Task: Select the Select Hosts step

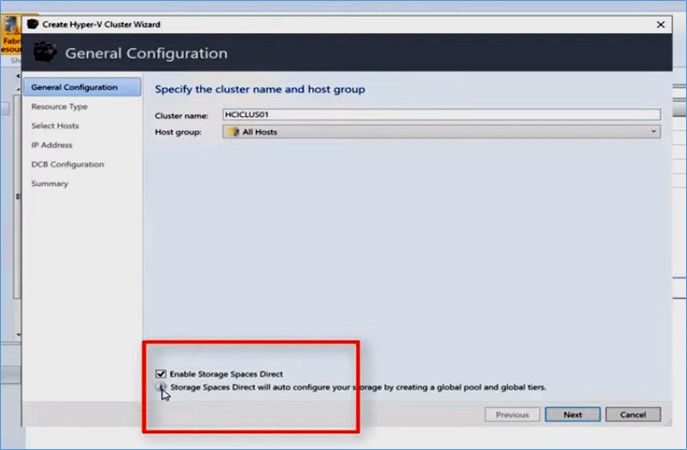Action: click(55, 126)
